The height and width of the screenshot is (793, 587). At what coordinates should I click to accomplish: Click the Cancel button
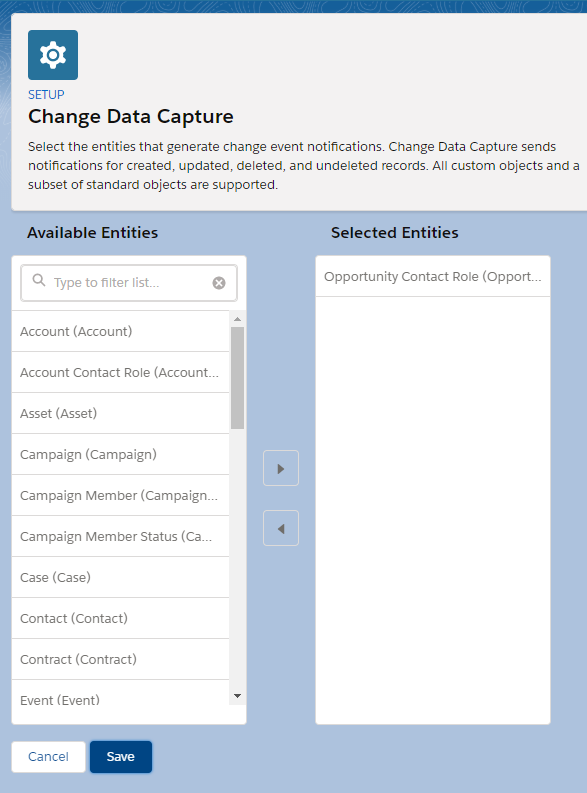pyautogui.click(x=49, y=757)
